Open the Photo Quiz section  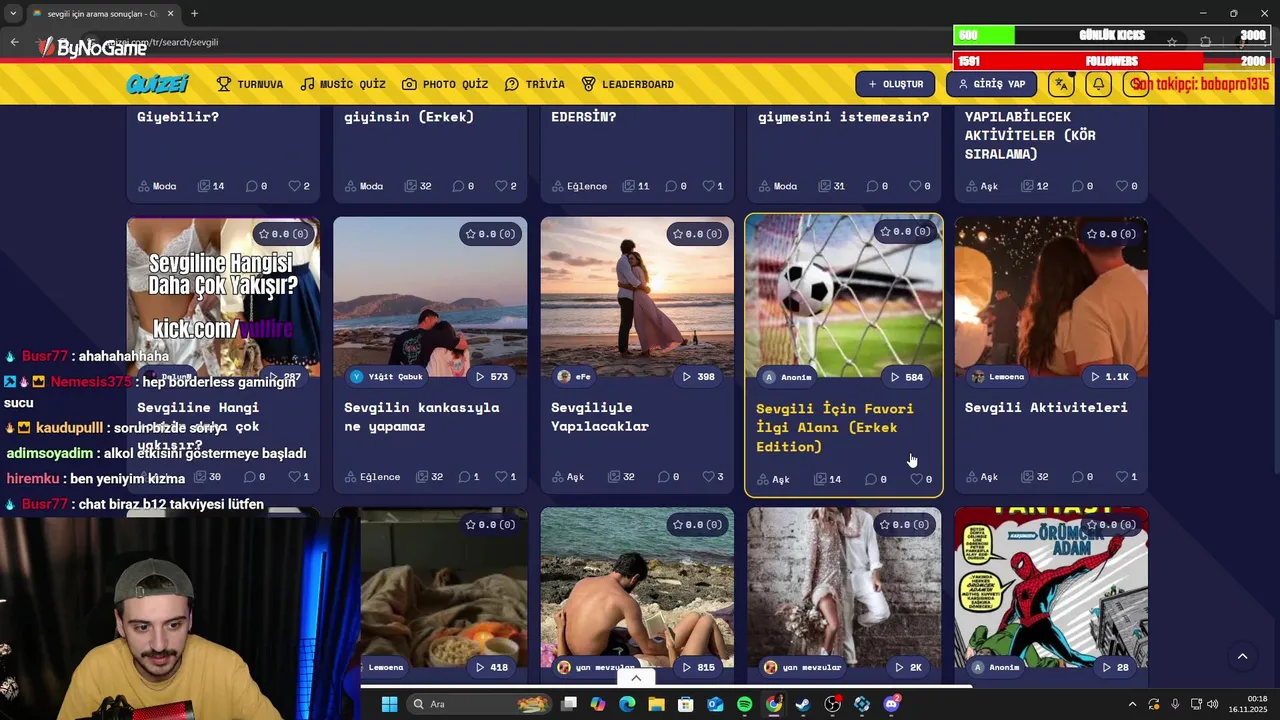click(x=445, y=84)
